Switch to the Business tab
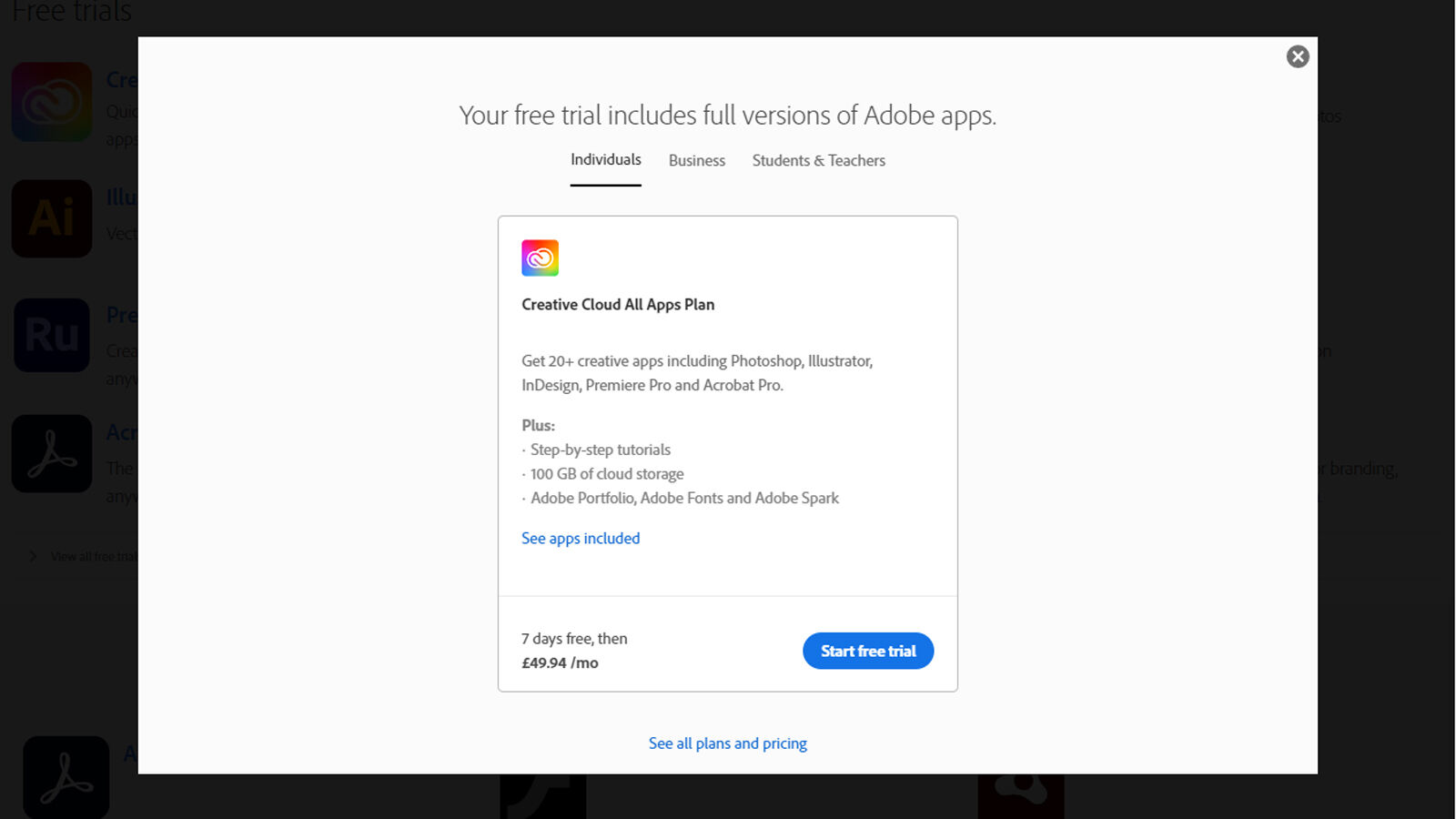Image resolution: width=1456 pixels, height=819 pixels. click(697, 160)
